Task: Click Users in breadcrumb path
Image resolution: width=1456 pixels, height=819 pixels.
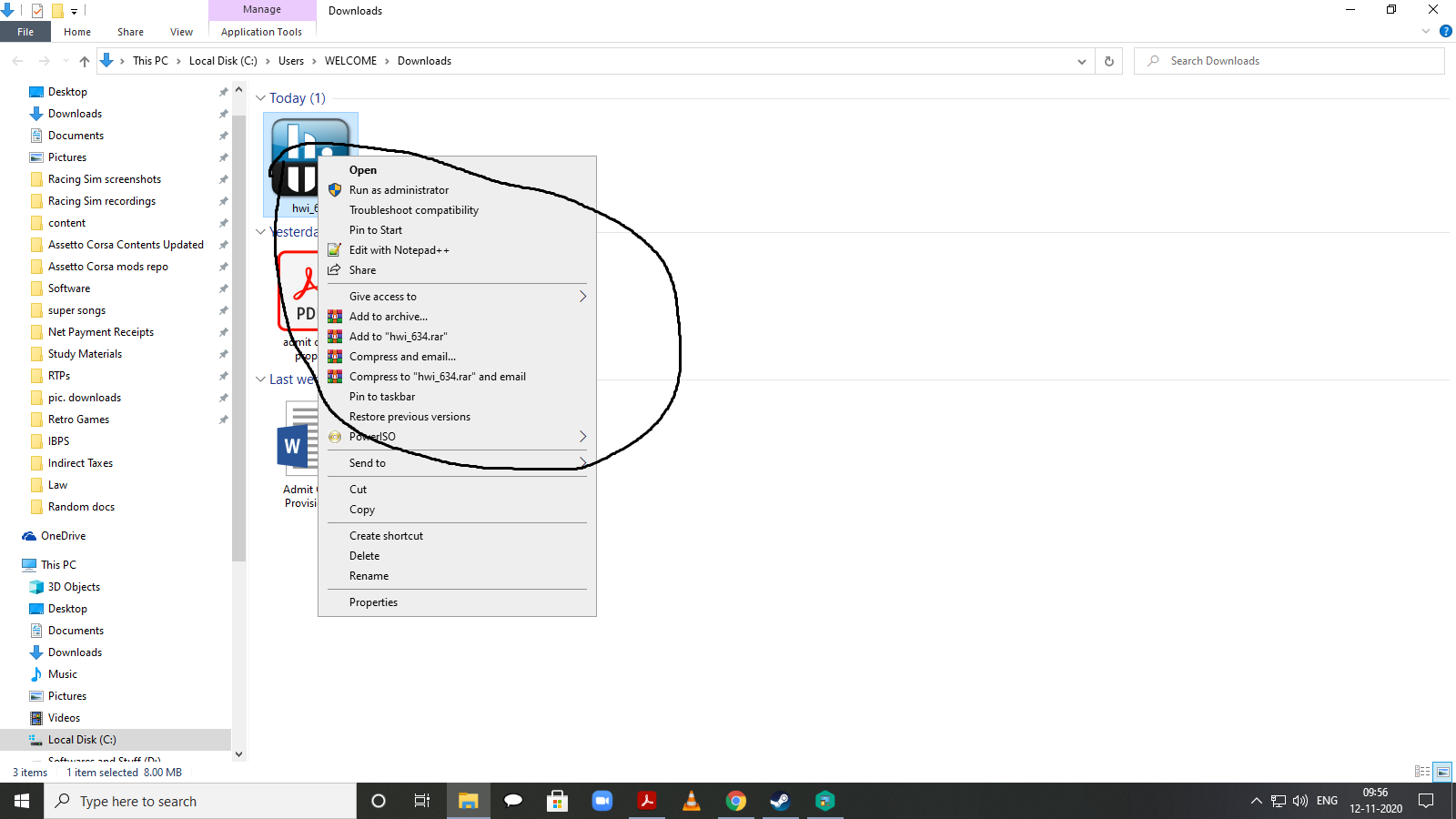Action: point(291,61)
